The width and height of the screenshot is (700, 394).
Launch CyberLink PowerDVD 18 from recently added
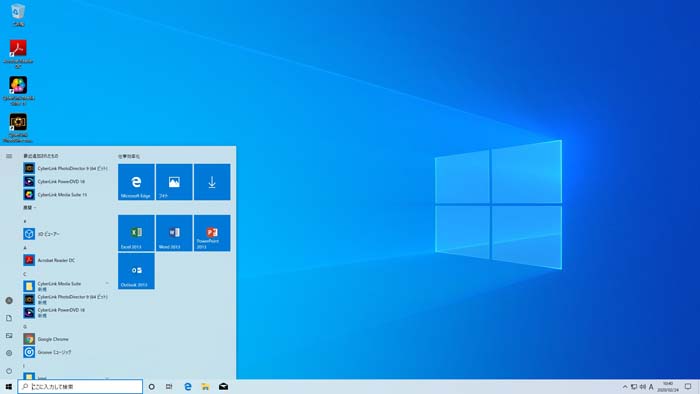(x=66, y=182)
